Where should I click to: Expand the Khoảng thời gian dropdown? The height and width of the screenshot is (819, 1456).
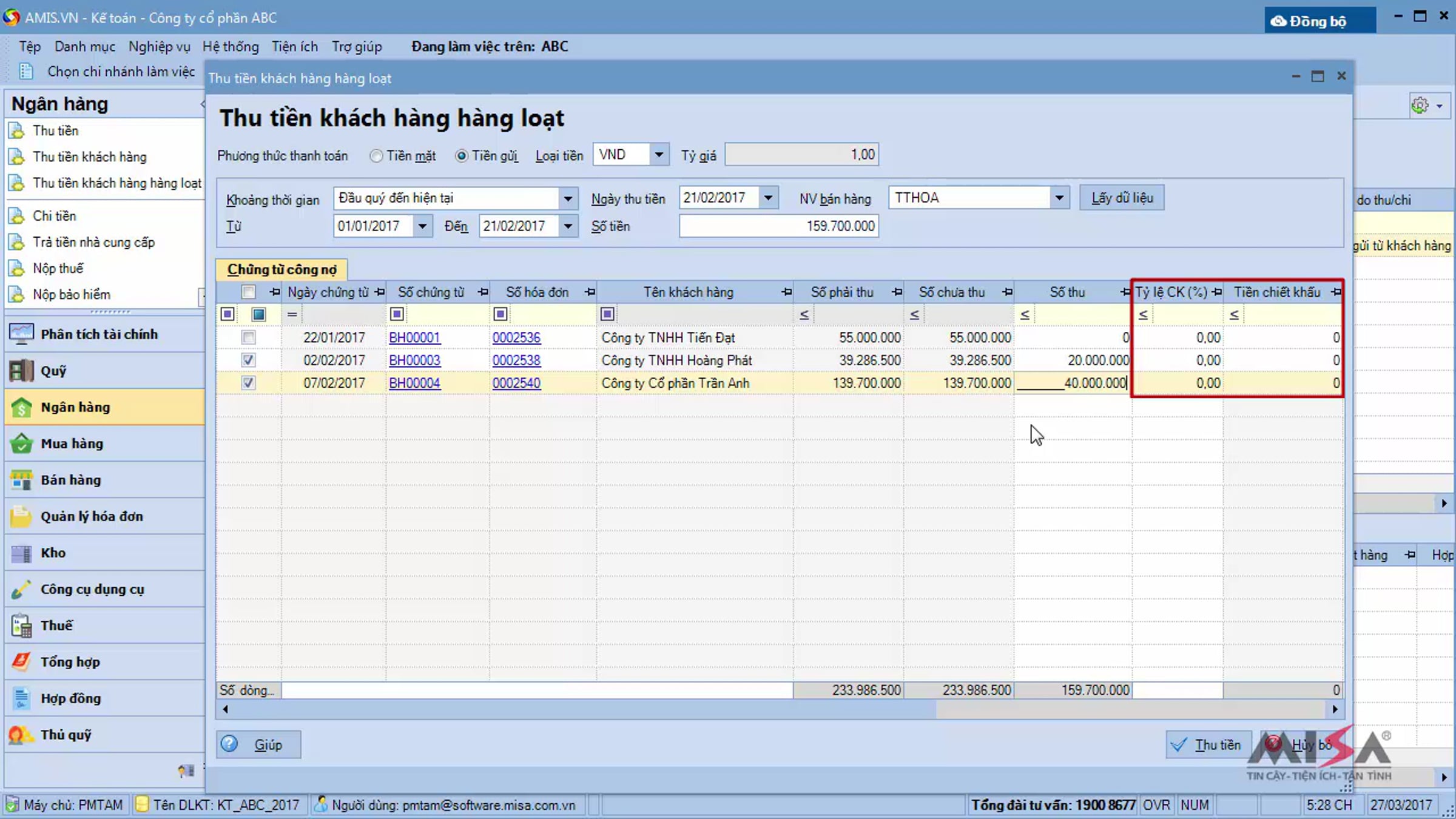pyautogui.click(x=567, y=198)
